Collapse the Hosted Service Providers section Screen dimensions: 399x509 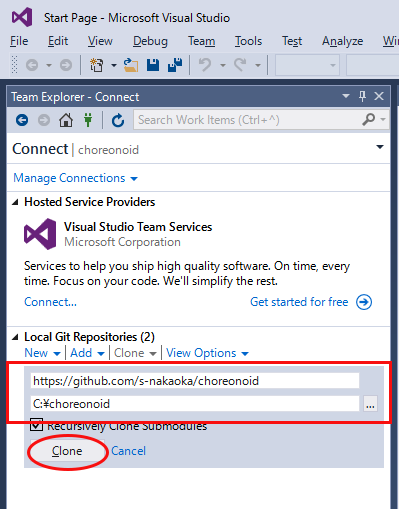pos(15,202)
